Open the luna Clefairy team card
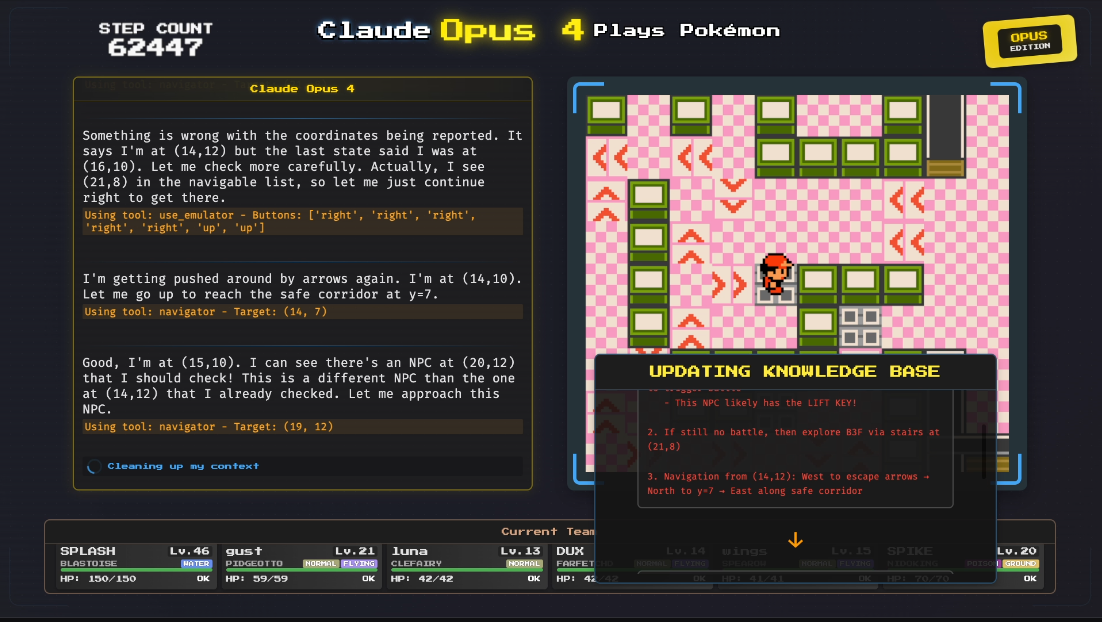This screenshot has width=1102, height=622. coord(466,565)
